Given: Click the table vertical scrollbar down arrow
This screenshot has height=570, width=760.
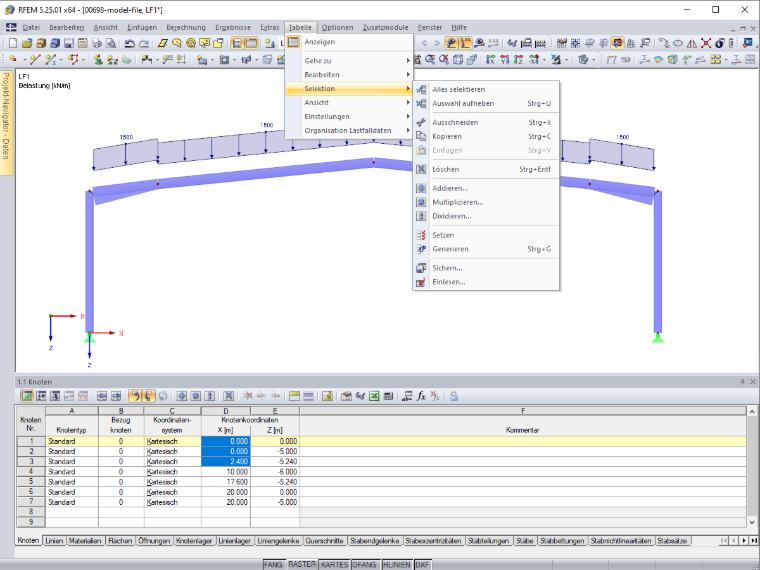Looking at the screenshot, I should pyautogui.click(x=752, y=522).
